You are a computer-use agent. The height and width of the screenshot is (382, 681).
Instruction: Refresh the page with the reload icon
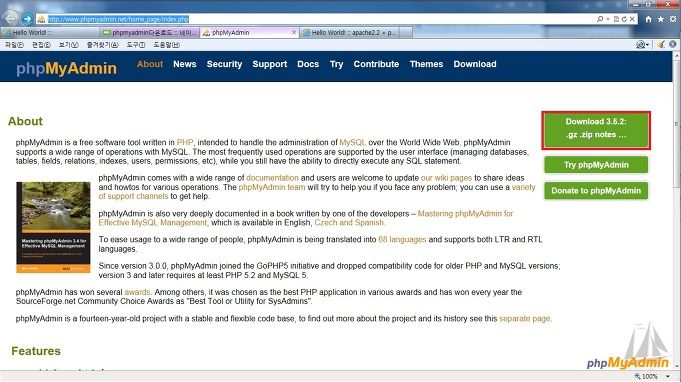pyautogui.click(x=624, y=19)
